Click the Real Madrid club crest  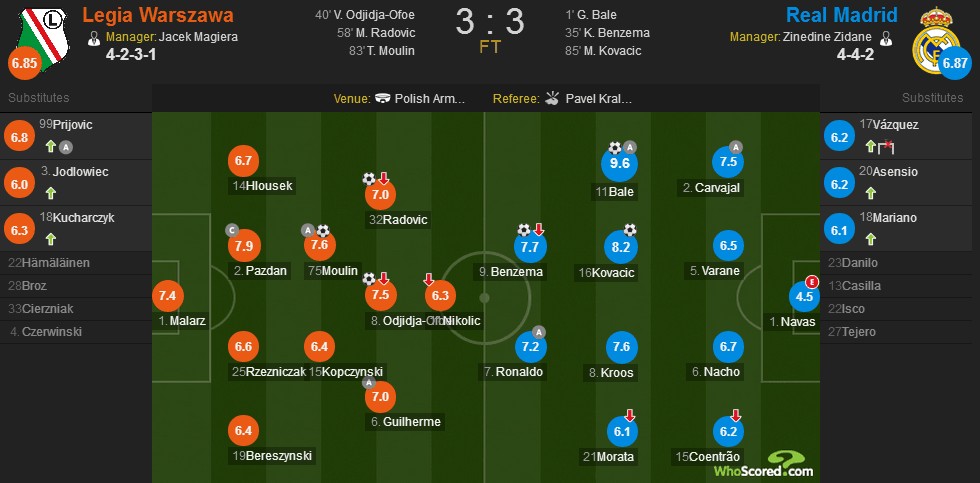click(936, 41)
